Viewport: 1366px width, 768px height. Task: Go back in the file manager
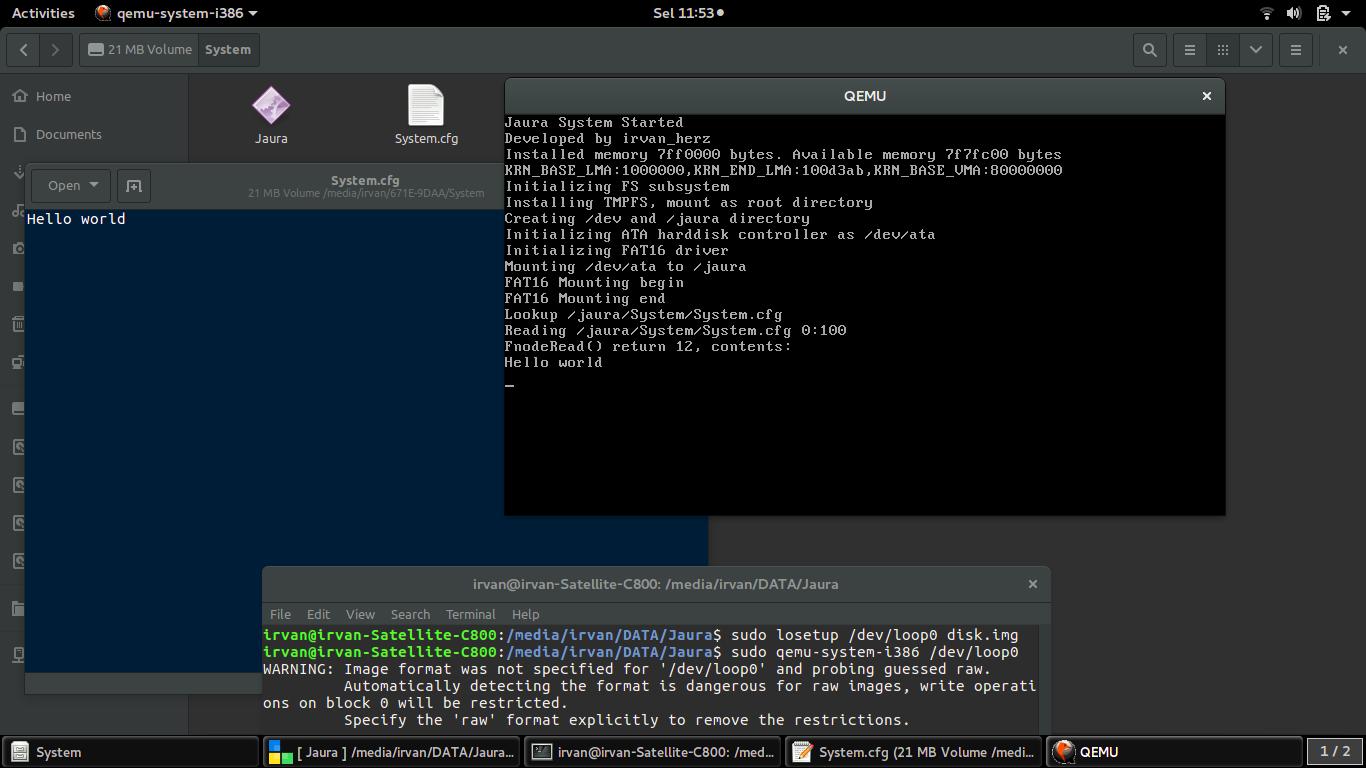point(24,49)
